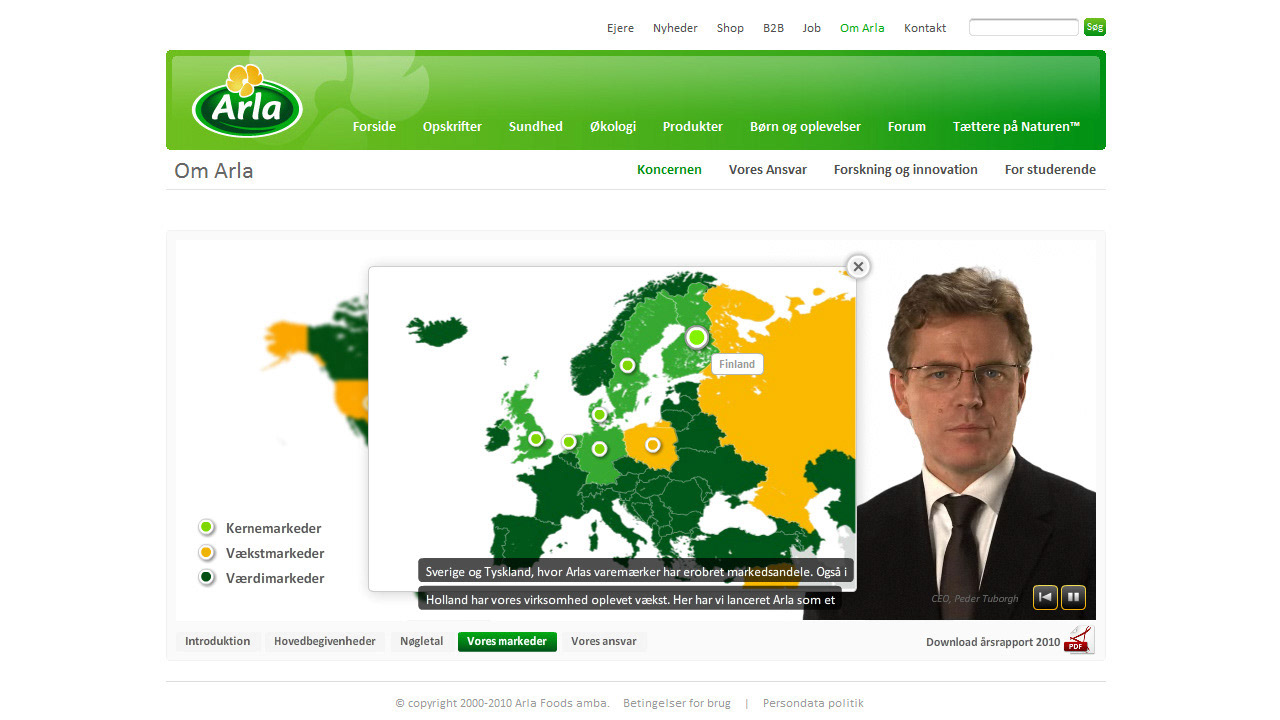
Task: Select the Netherlands map marker
Action: [569, 442]
